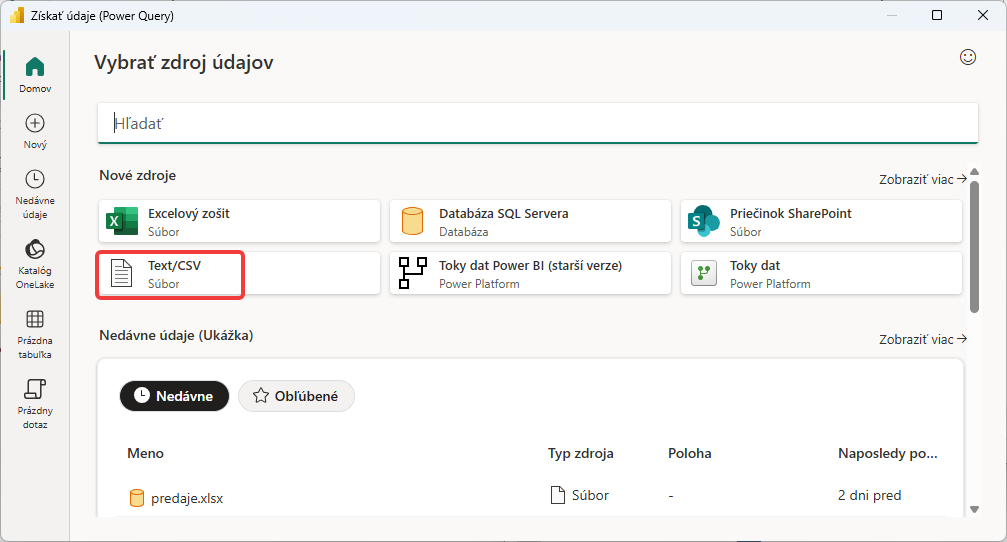The image size is (1007, 542).
Task: Click the file icon next to Súbor
Action: click(557, 495)
